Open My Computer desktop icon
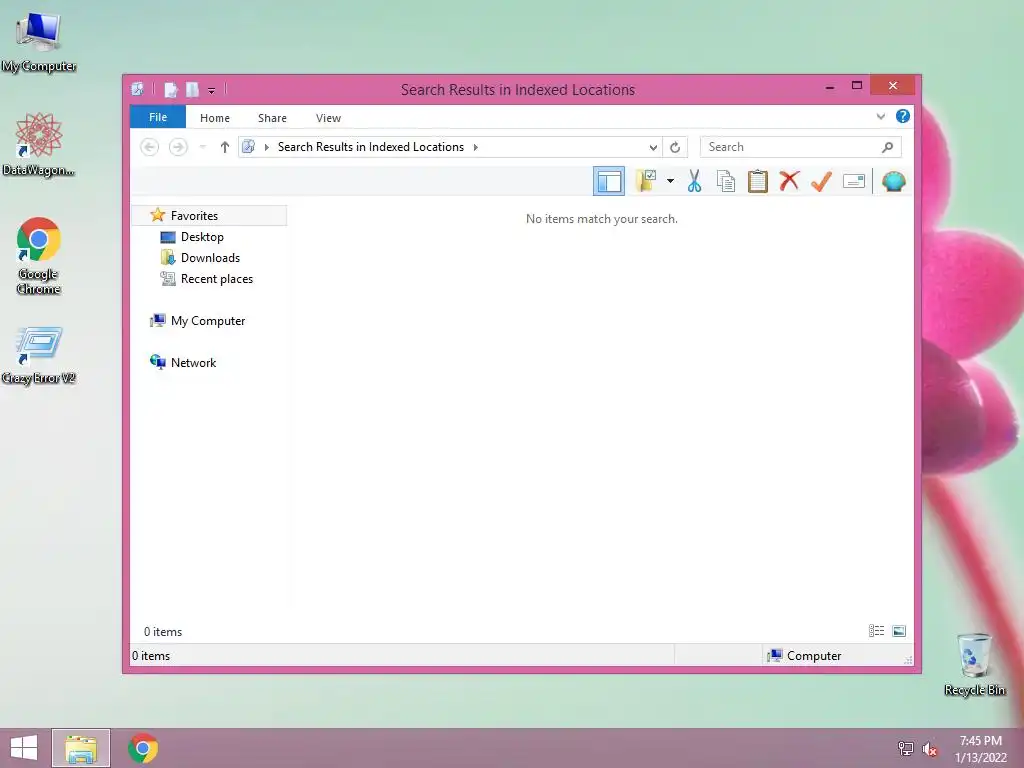Image resolution: width=1024 pixels, height=768 pixels. [39, 42]
